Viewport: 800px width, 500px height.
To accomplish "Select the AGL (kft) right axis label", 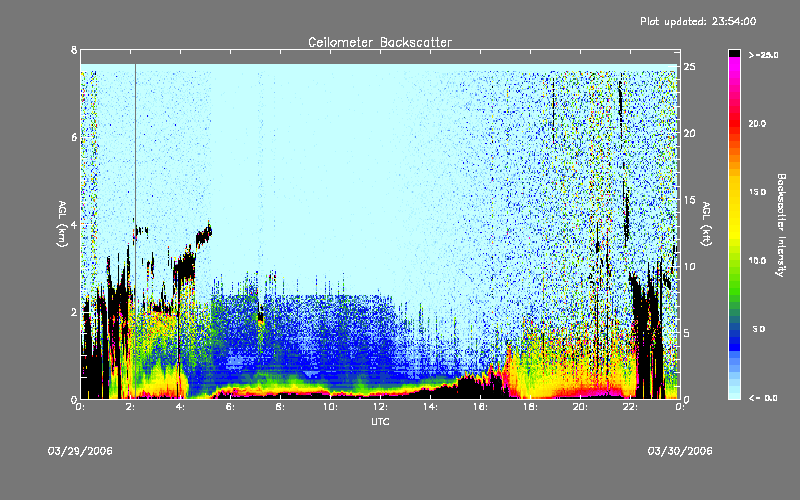I will [x=706, y=224].
